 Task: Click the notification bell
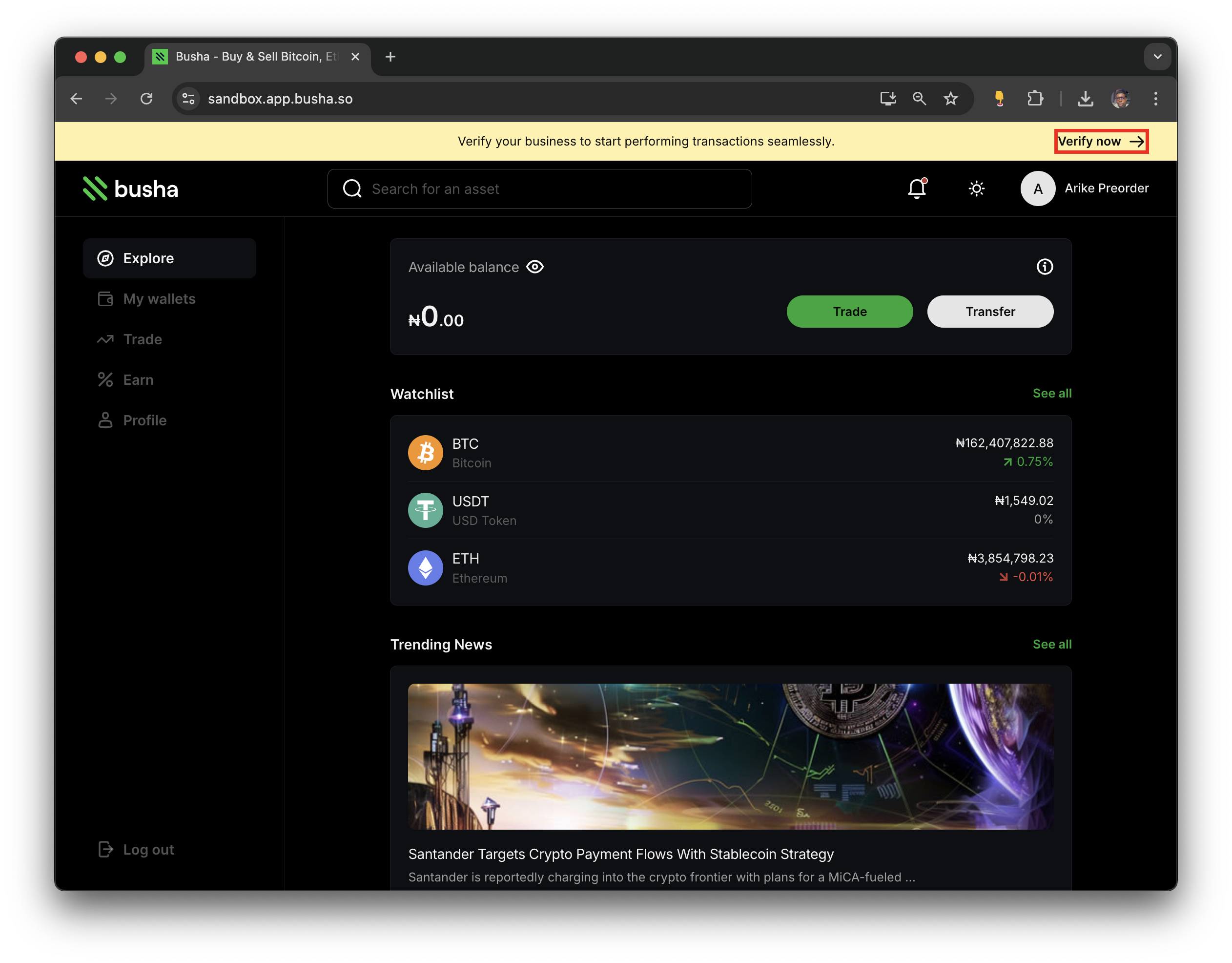point(916,188)
